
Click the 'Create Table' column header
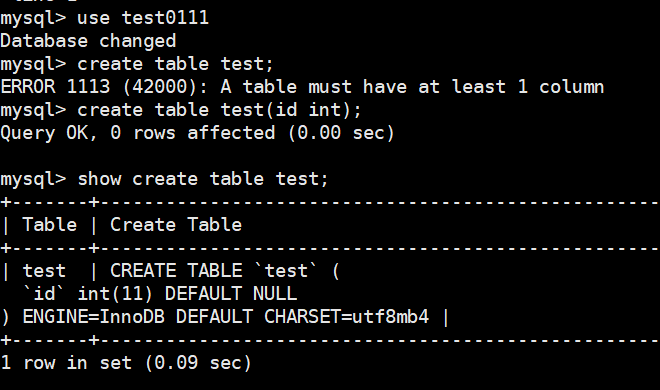[x=176, y=225]
